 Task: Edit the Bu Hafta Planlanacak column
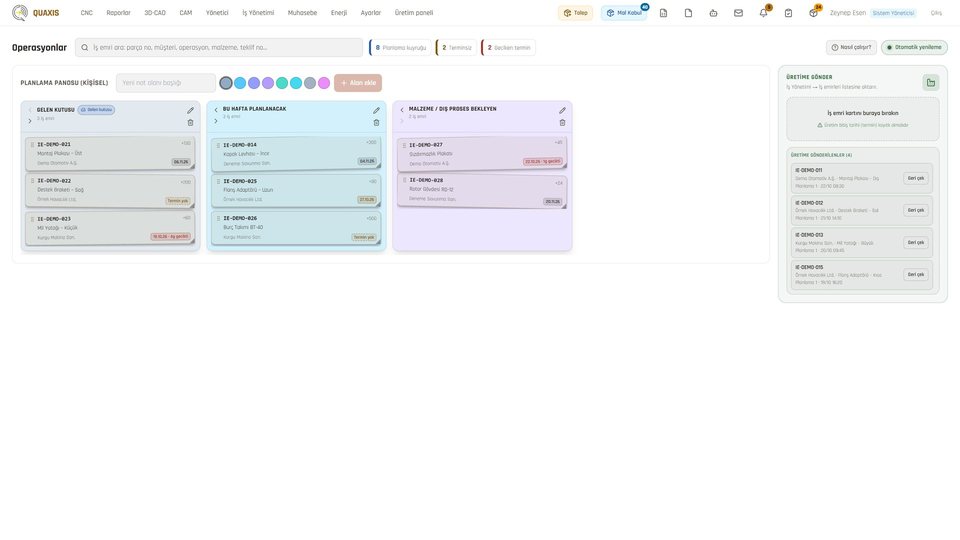377,111
